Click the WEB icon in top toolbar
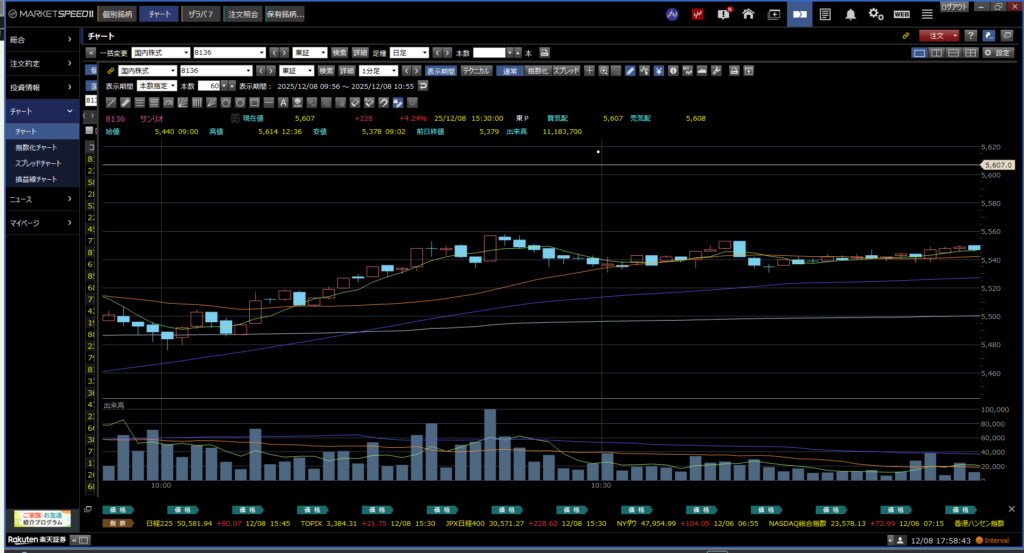 [x=901, y=14]
